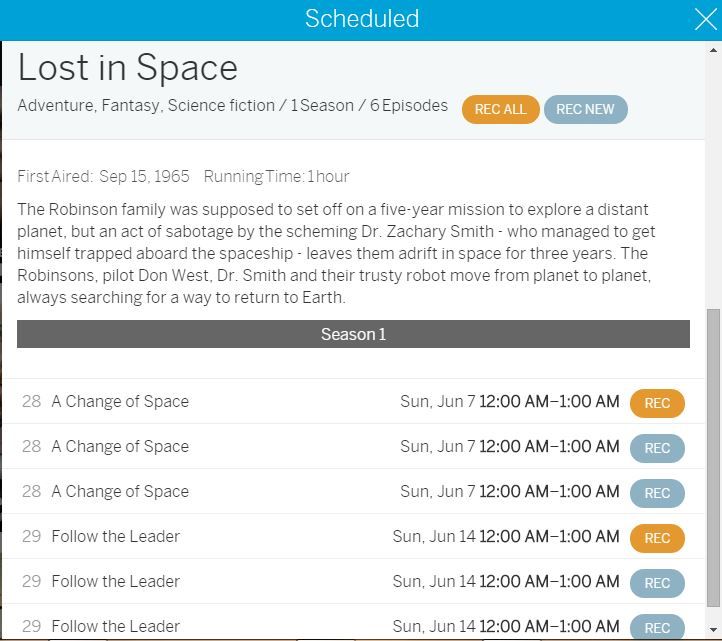This screenshot has width=722, height=641.
Task: Click the Lost in Space show title
Action: tap(128, 67)
